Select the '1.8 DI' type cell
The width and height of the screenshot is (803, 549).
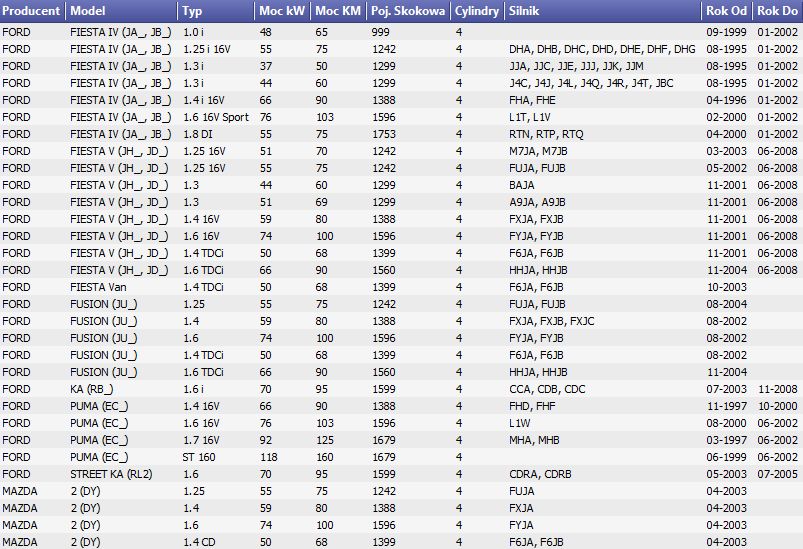[x=198, y=134]
